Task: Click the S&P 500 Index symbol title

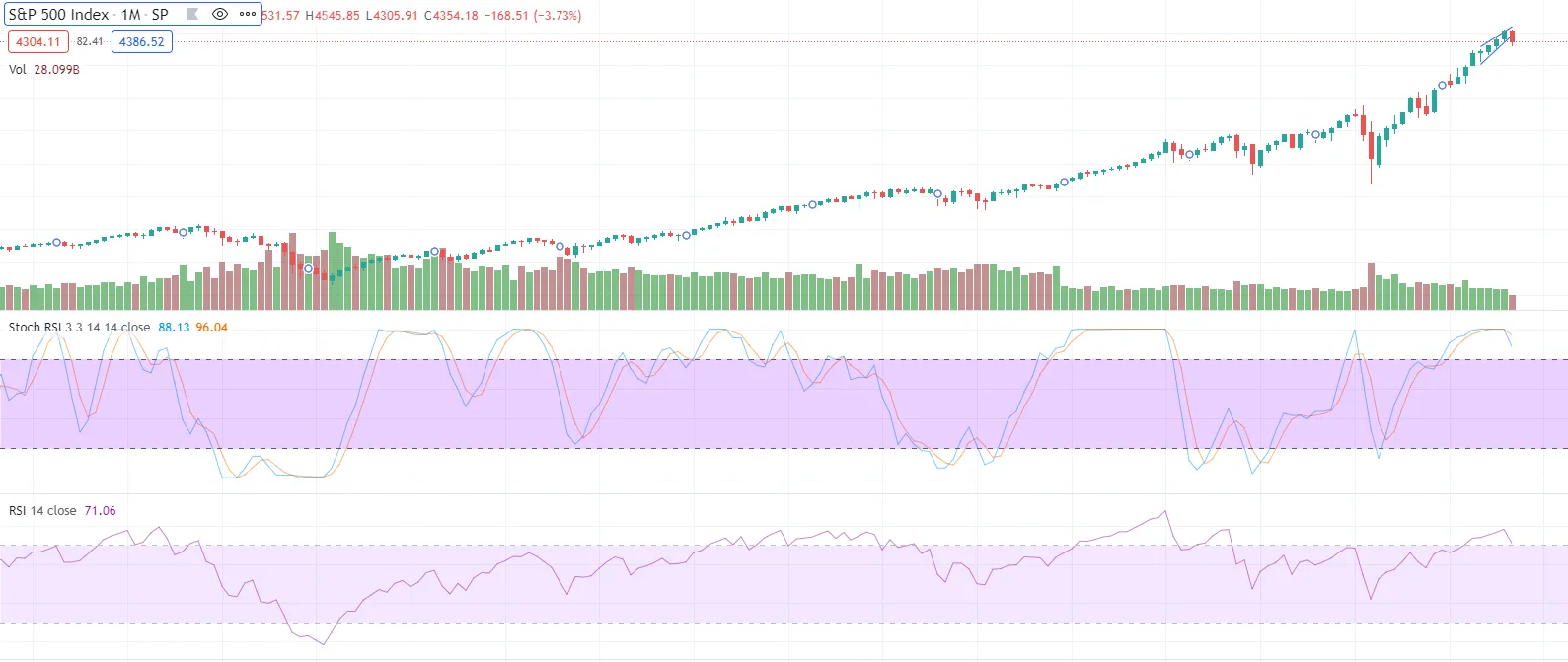Action: tap(89, 15)
